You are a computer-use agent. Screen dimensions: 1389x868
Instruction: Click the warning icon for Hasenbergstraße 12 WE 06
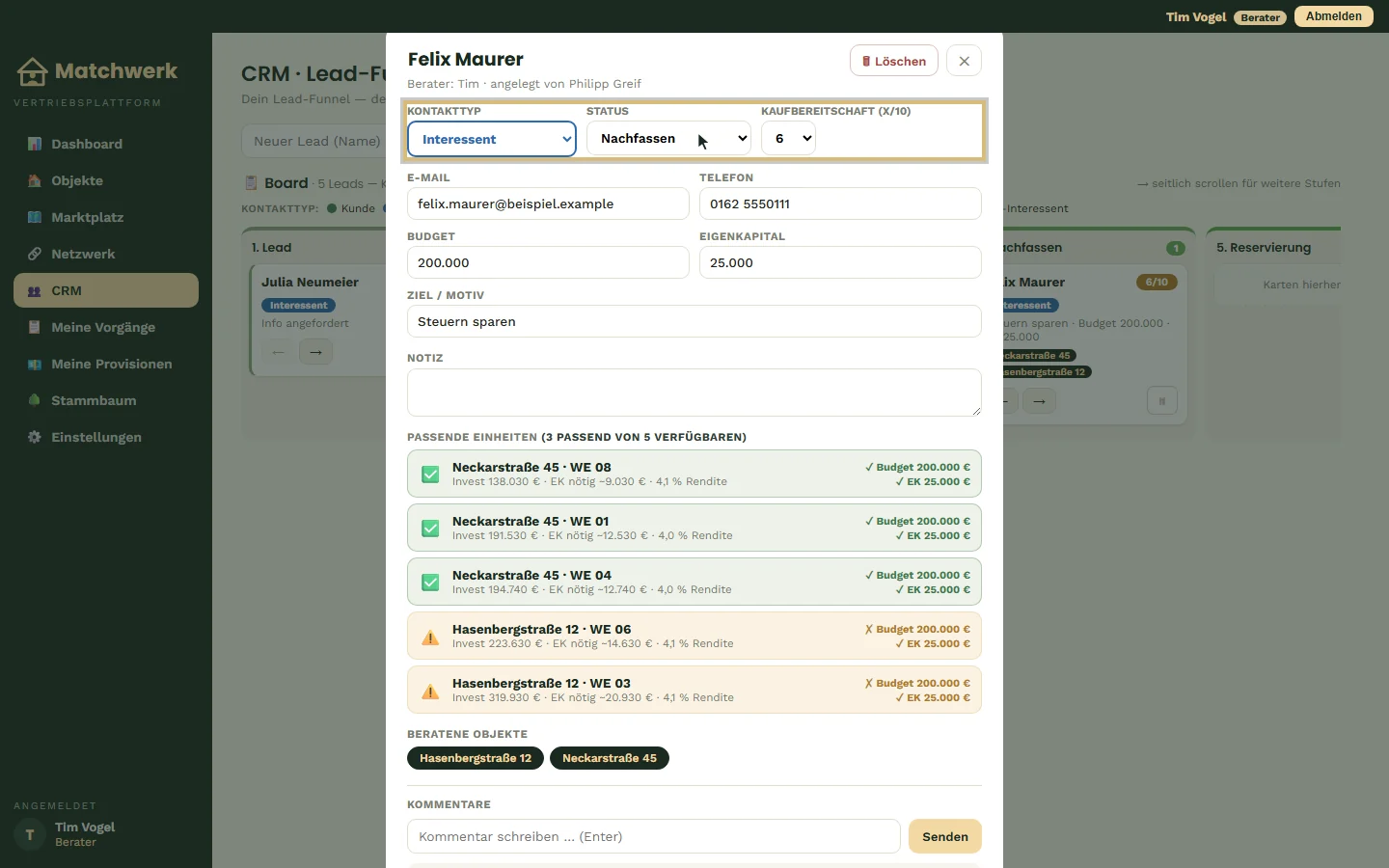[x=430, y=637]
